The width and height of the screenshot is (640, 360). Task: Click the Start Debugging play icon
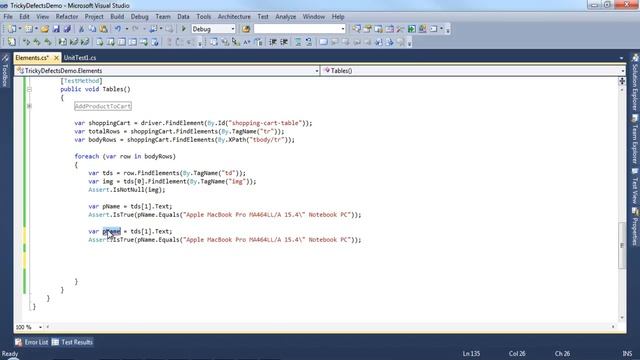184,29
